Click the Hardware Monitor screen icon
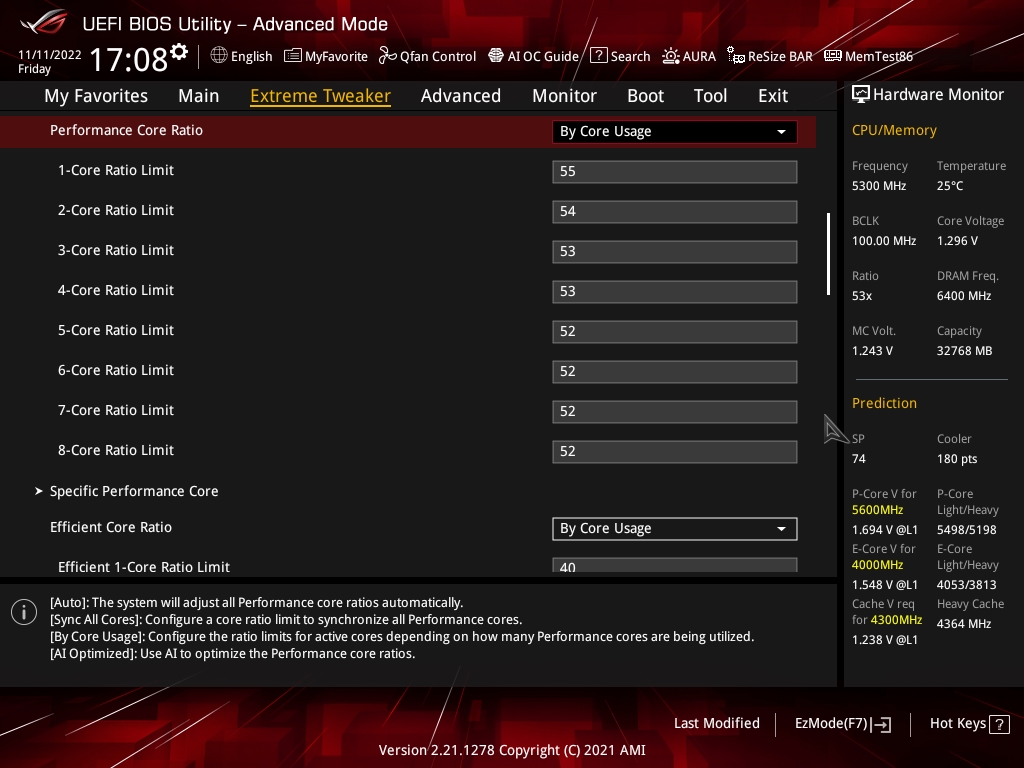The height and width of the screenshot is (768, 1024). 861,94
